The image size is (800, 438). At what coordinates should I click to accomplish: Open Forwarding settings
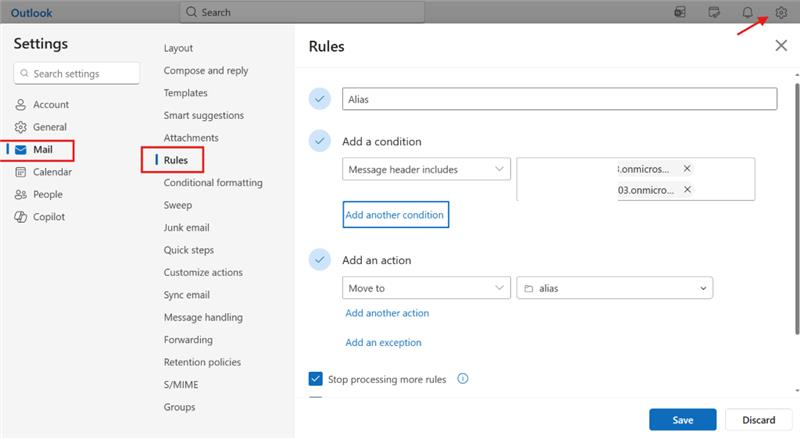(188, 340)
